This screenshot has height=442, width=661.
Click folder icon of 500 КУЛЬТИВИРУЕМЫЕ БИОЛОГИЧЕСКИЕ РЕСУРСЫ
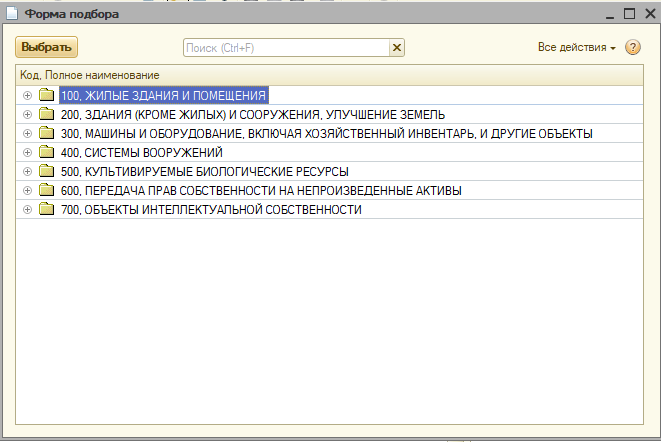(x=46, y=172)
